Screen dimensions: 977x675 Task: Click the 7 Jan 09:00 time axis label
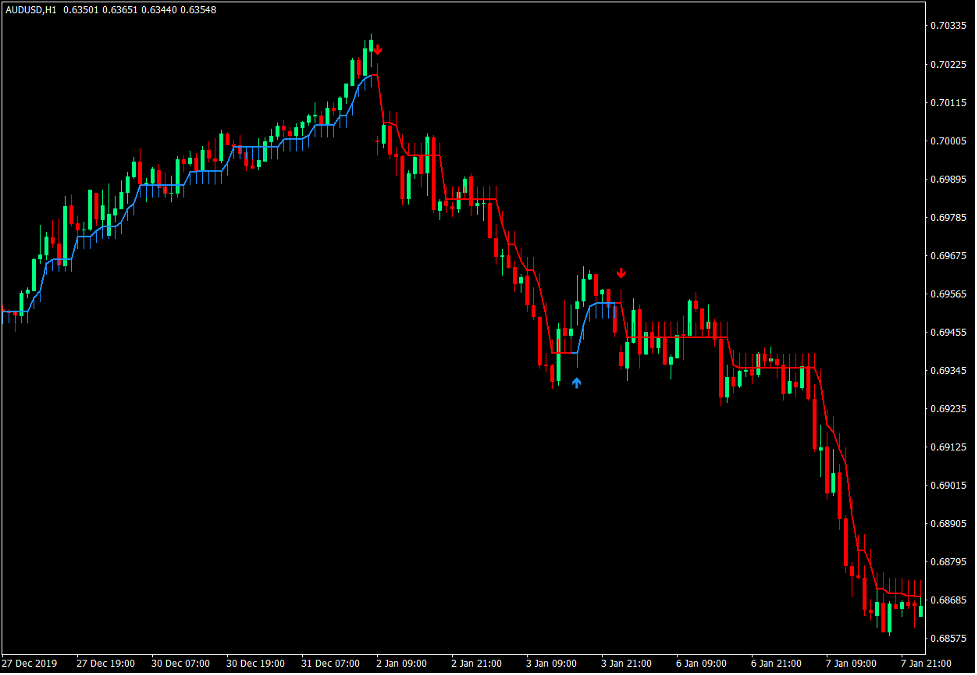pyautogui.click(x=851, y=663)
